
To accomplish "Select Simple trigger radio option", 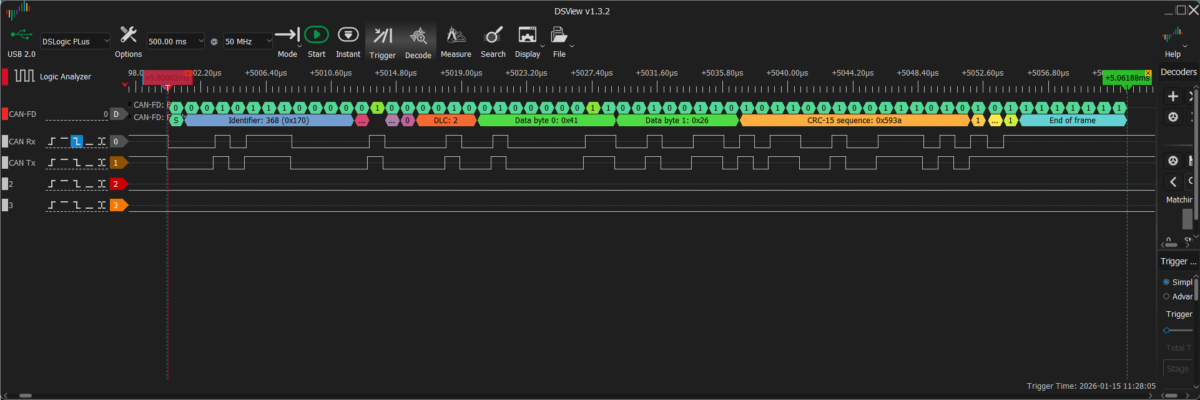I will (1167, 282).
